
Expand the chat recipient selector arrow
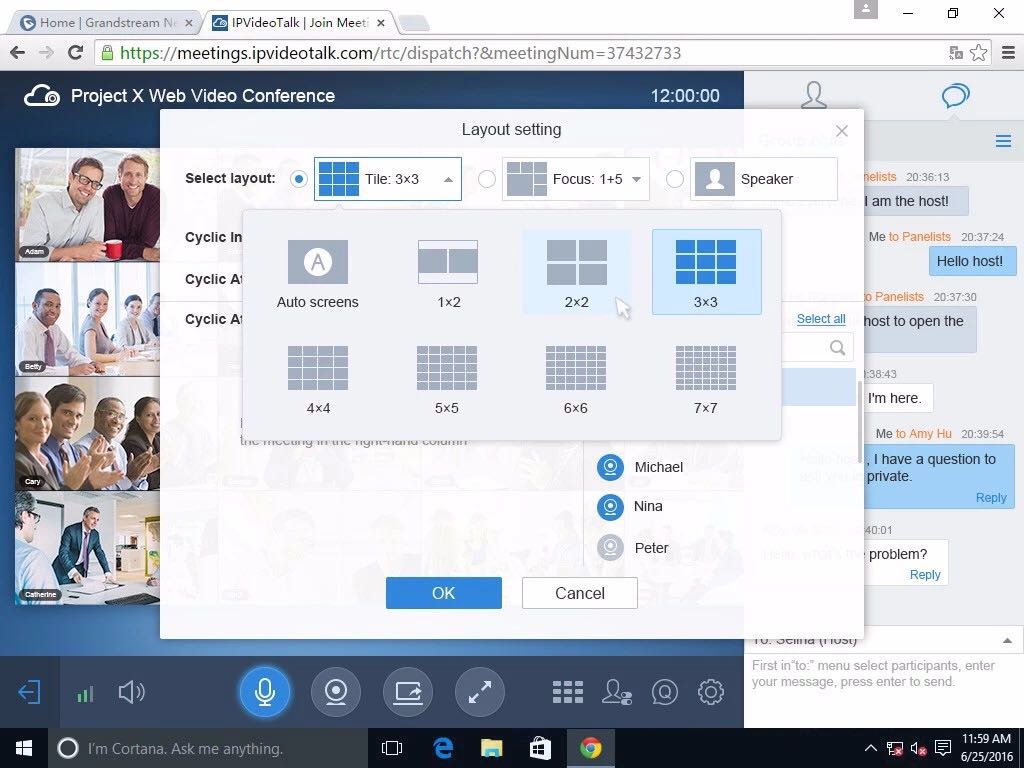pos(1007,641)
